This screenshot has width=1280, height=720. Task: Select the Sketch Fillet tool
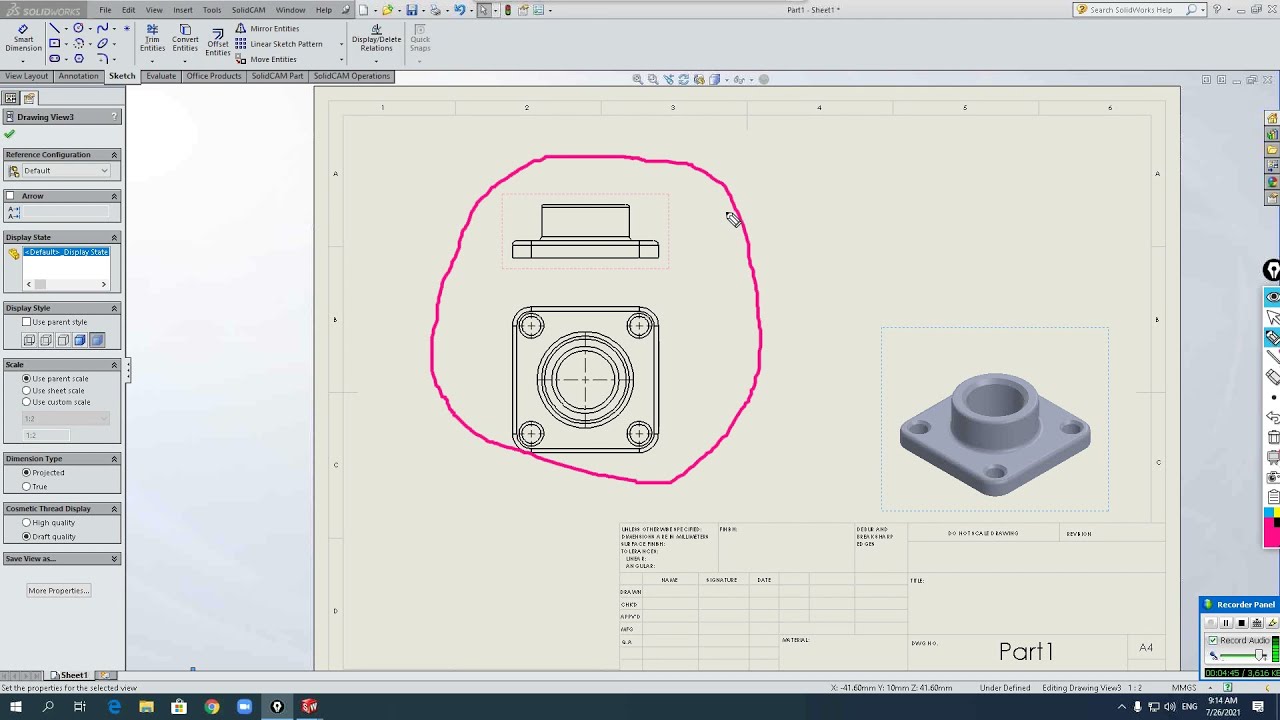point(102,59)
